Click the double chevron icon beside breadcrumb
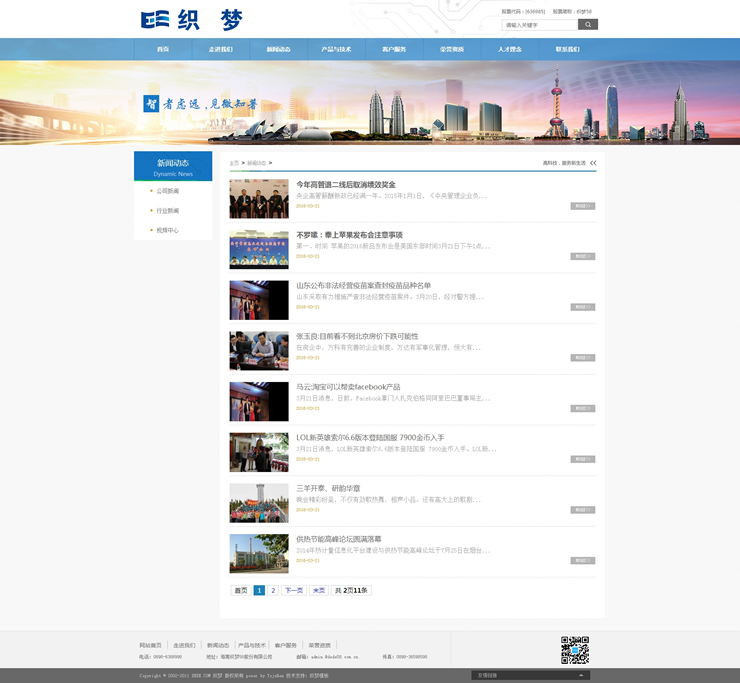740x683 pixels. pyautogui.click(x=592, y=162)
